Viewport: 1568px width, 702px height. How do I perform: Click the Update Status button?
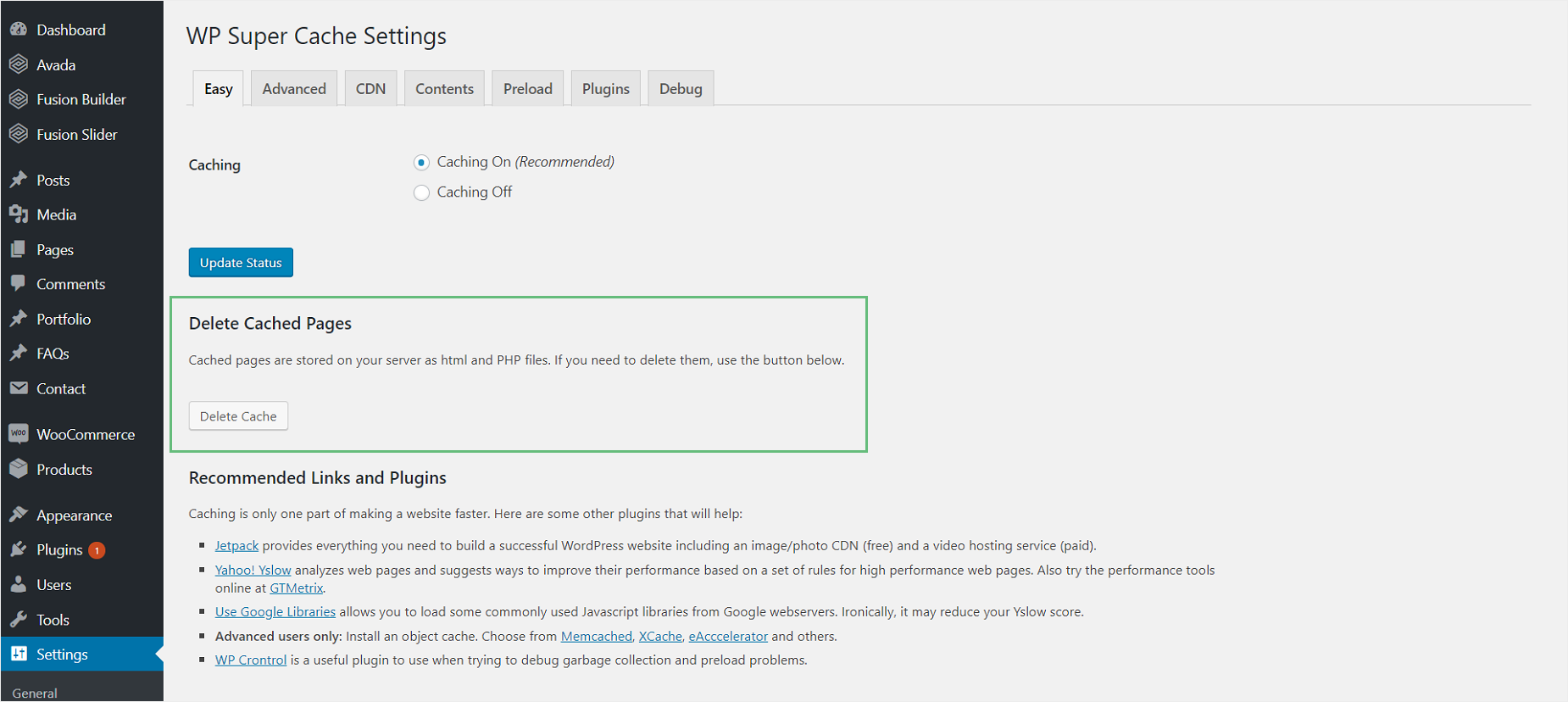tap(241, 263)
